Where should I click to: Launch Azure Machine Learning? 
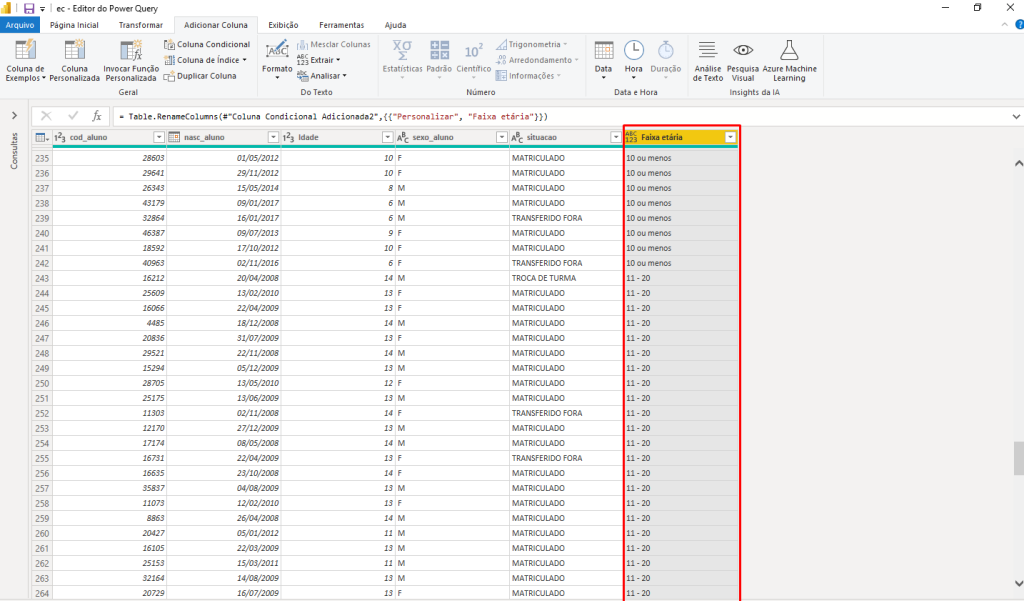tap(789, 51)
